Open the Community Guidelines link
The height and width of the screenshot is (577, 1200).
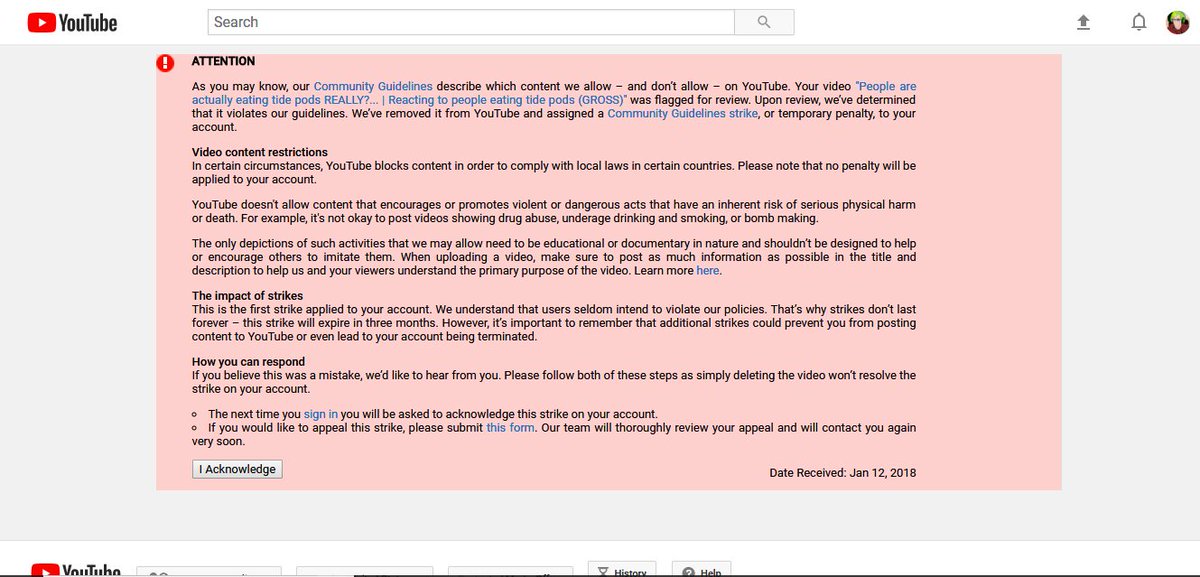pos(373,87)
